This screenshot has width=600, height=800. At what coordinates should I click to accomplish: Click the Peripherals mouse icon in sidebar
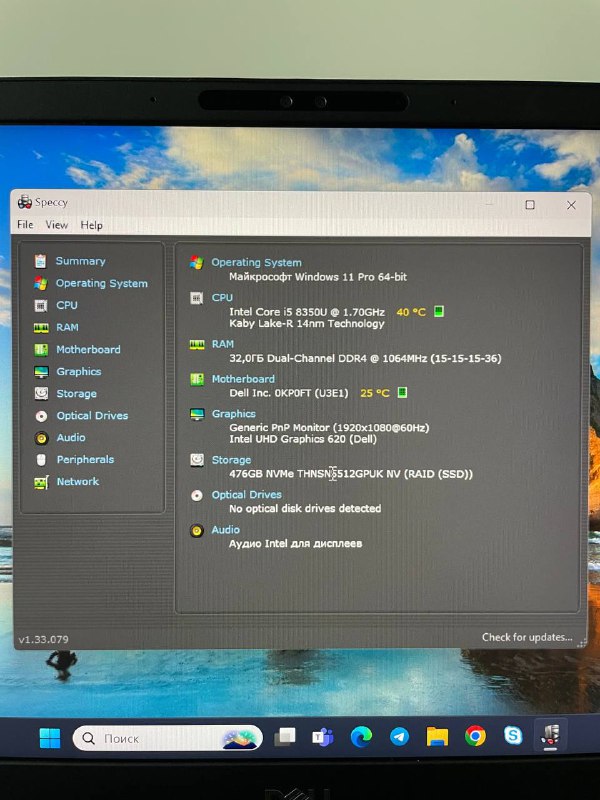(41, 460)
